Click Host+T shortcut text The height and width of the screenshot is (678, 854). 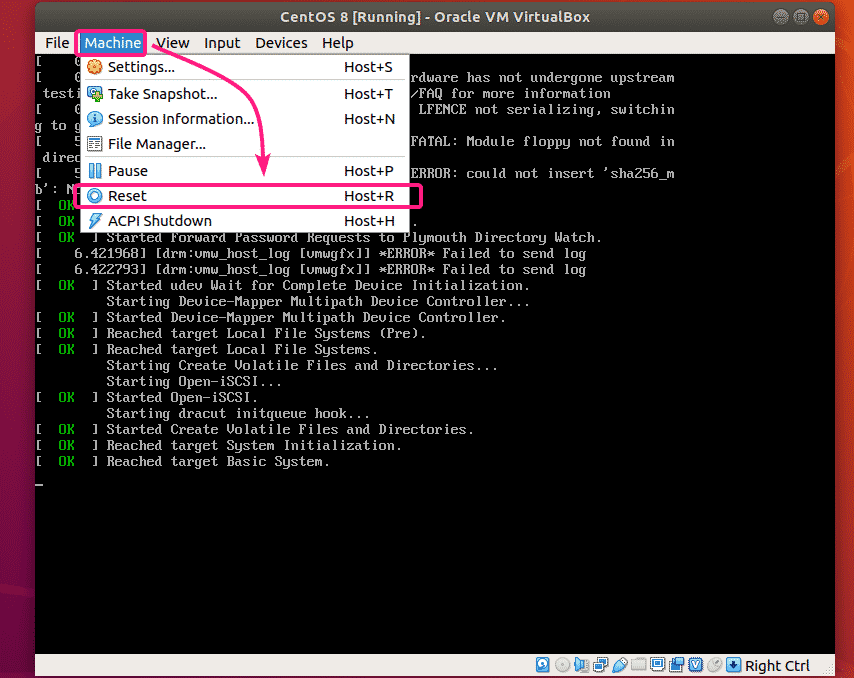pyautogui.click(x=368, y=94)
